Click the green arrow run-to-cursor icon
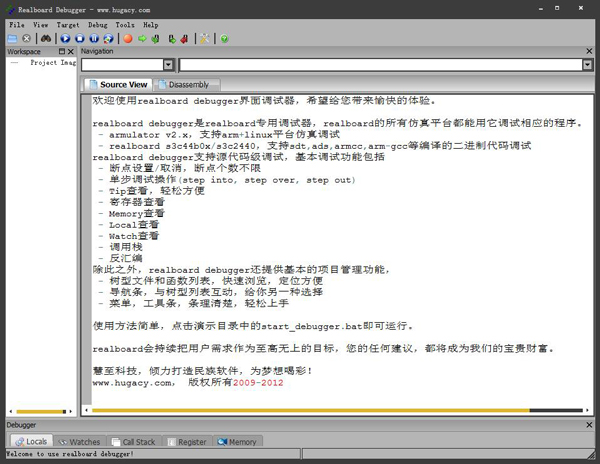This screenshot has width=600, height=464. (142, 39)
